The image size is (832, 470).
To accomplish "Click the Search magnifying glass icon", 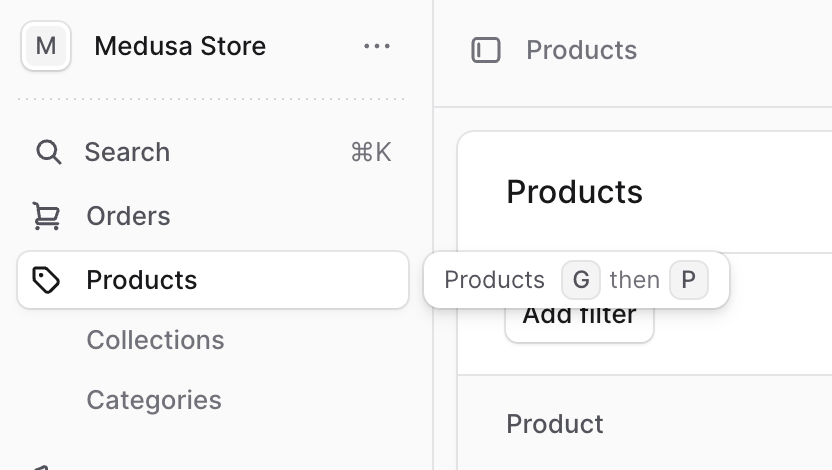I will pyautogui.click(x=48, y=152).
